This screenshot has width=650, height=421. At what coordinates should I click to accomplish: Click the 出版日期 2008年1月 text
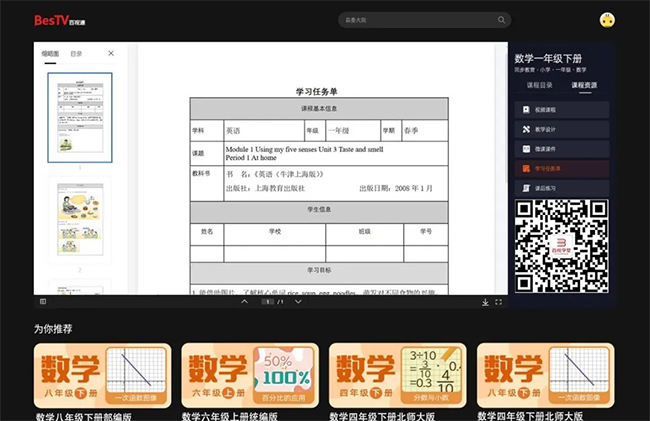click(x=396, y=188)
